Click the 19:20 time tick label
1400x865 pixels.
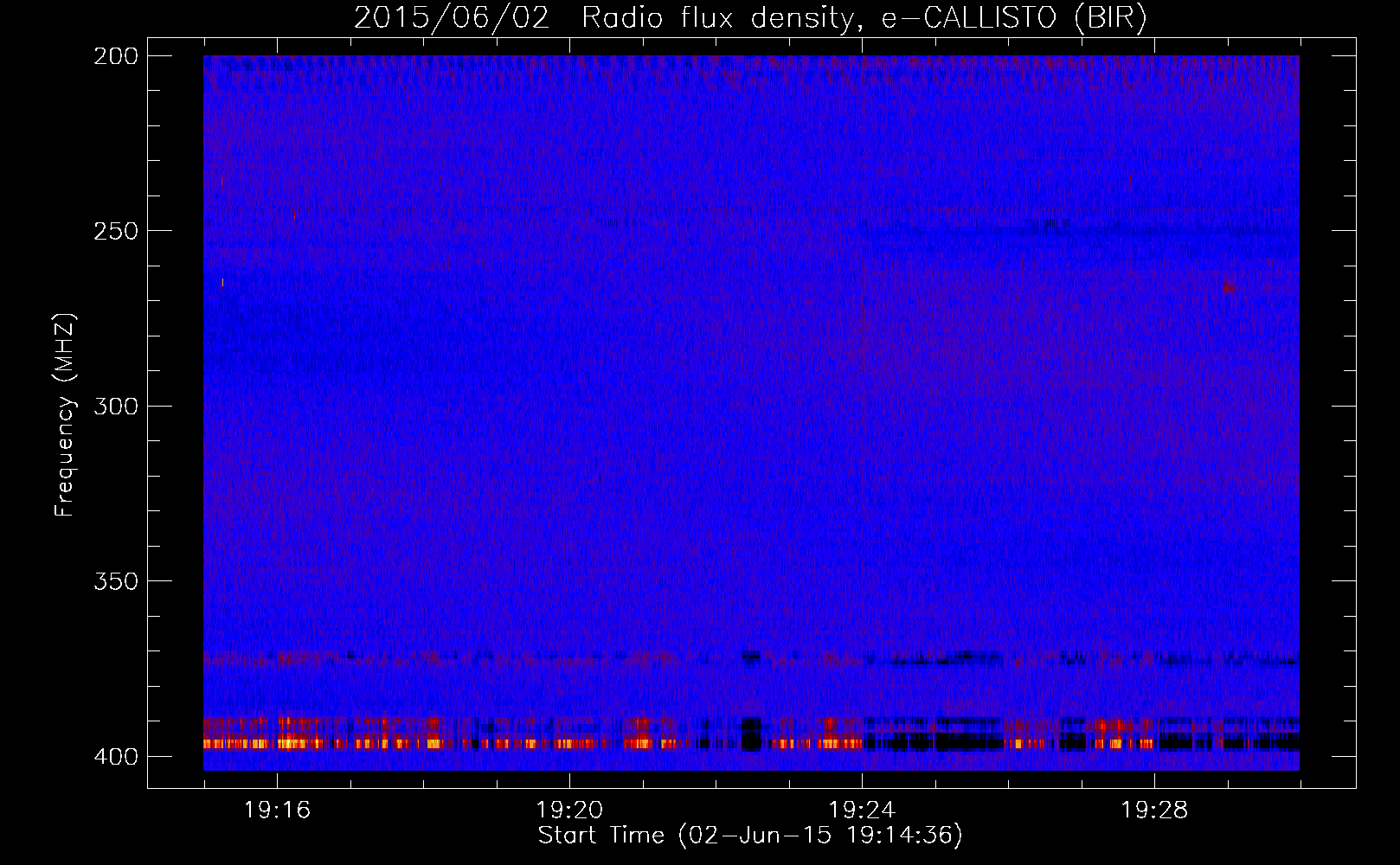tap(569, 811)
